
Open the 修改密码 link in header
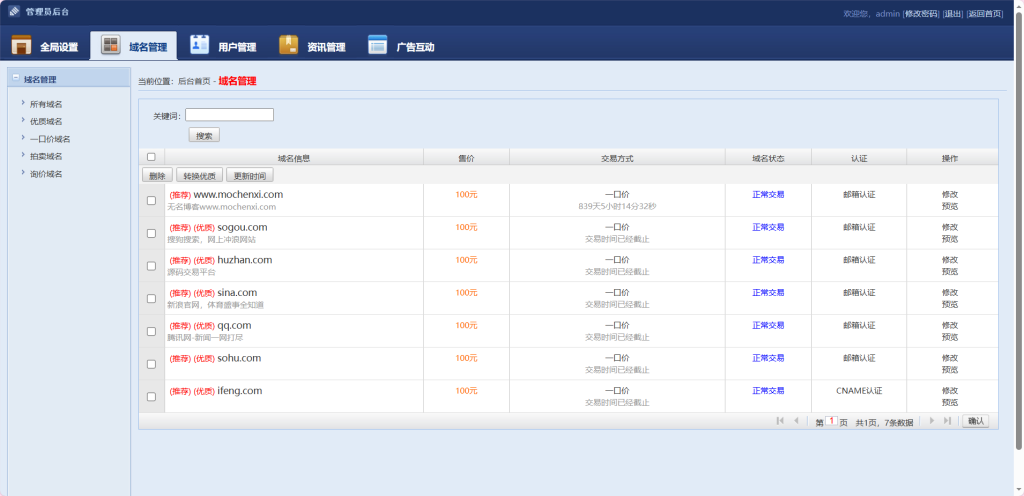coord(921,14)
